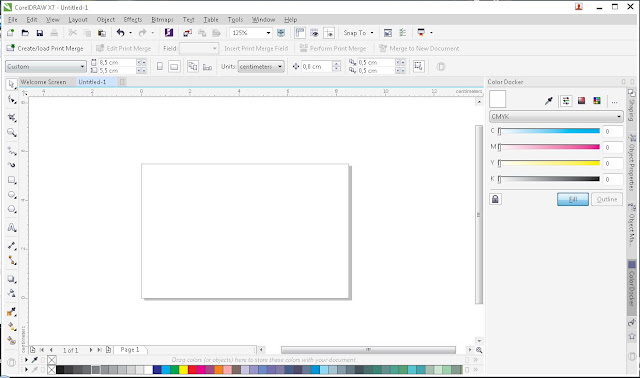Click the Undo icon
This screenshot has height=378, width=640.
[x=120, y=33]
